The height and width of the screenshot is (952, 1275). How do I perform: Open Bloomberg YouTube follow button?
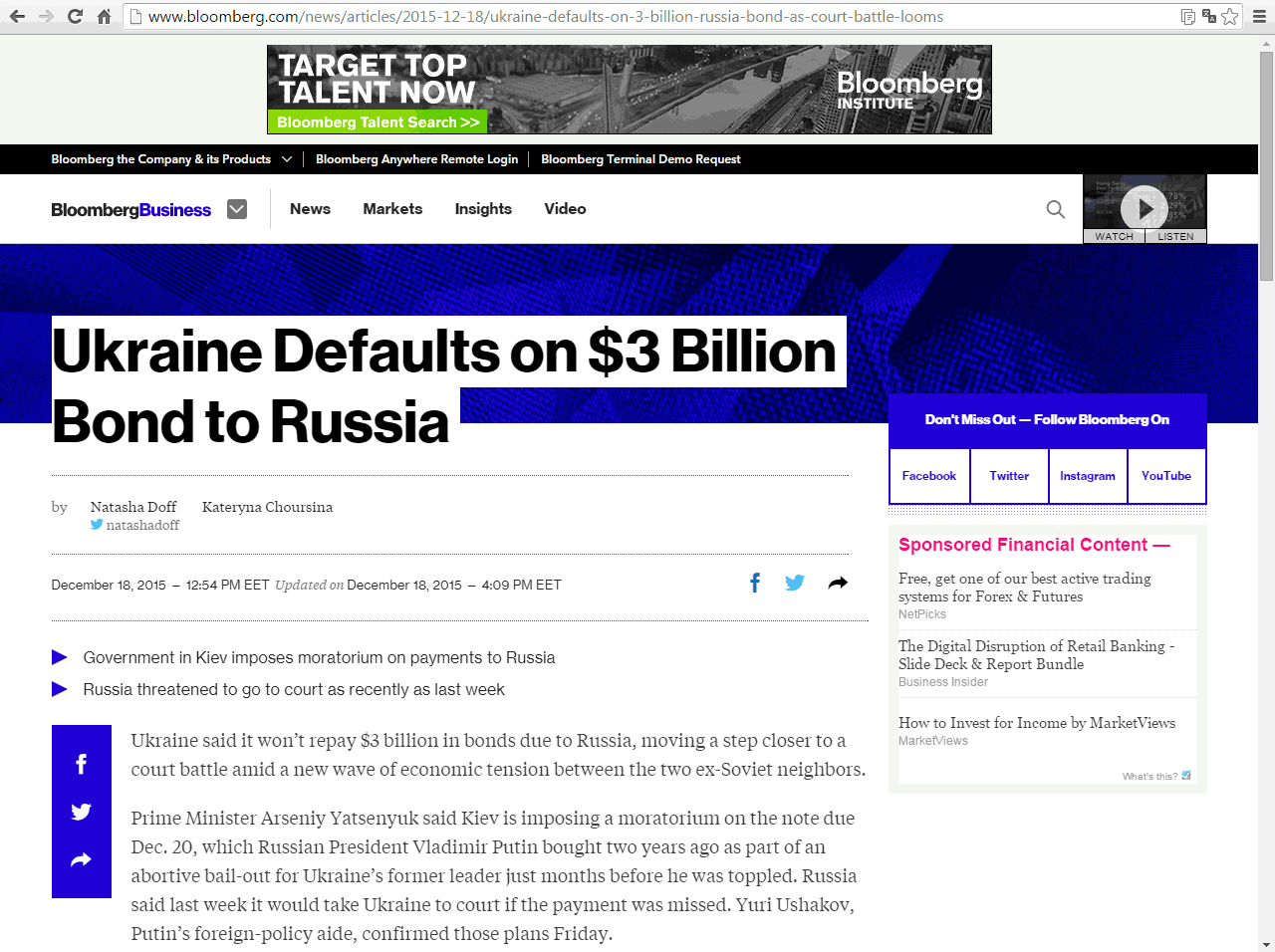[x=1165, y=476]
